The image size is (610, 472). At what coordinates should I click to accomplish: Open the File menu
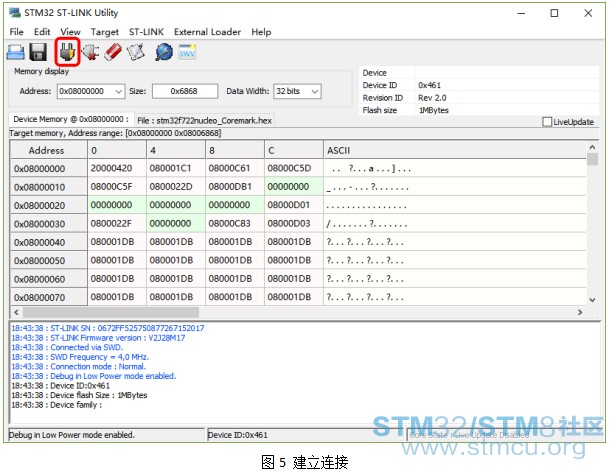16,32
